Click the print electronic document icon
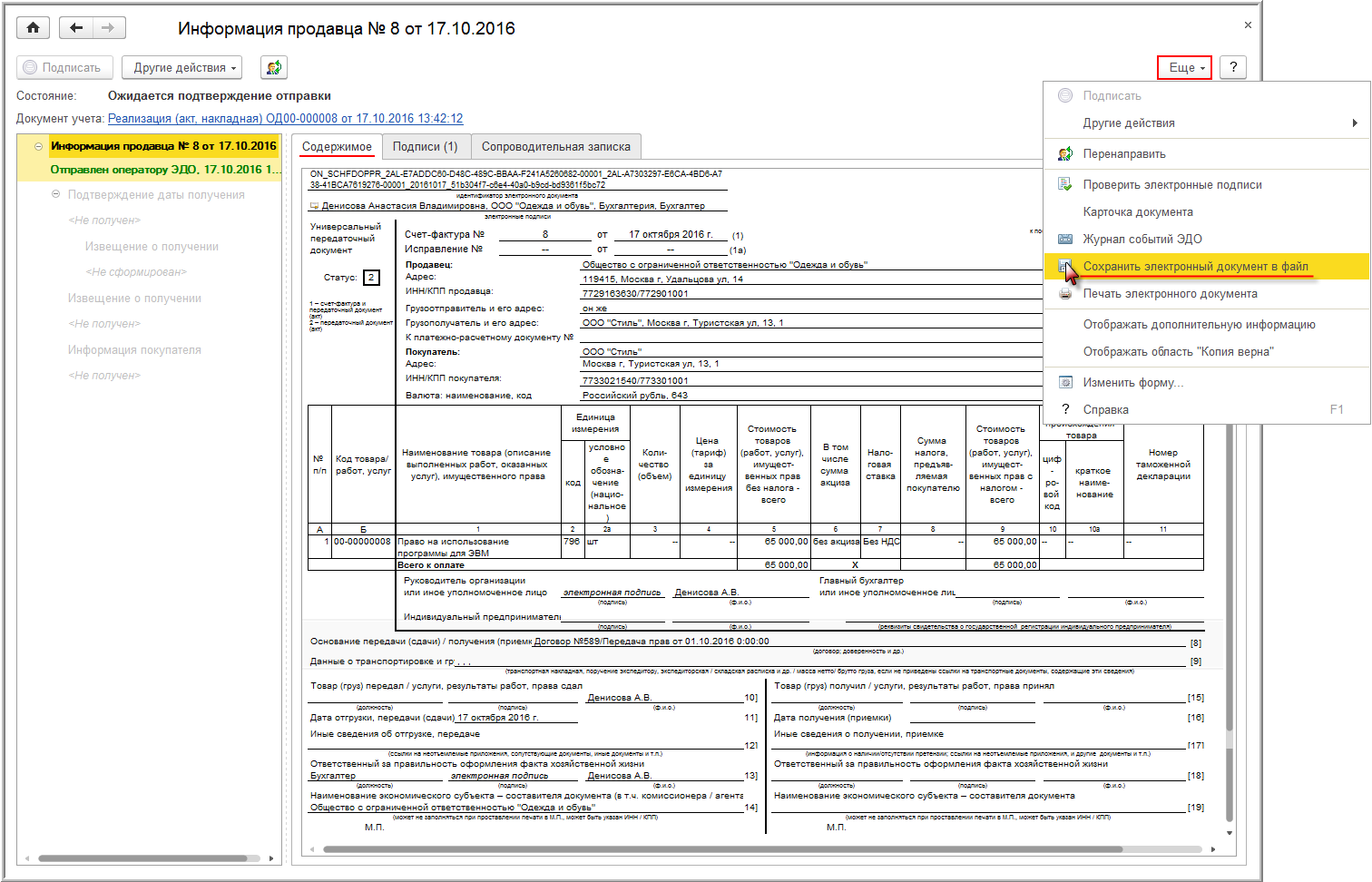This screenshot has height=882, width=1372. [x=1065, y=294]
